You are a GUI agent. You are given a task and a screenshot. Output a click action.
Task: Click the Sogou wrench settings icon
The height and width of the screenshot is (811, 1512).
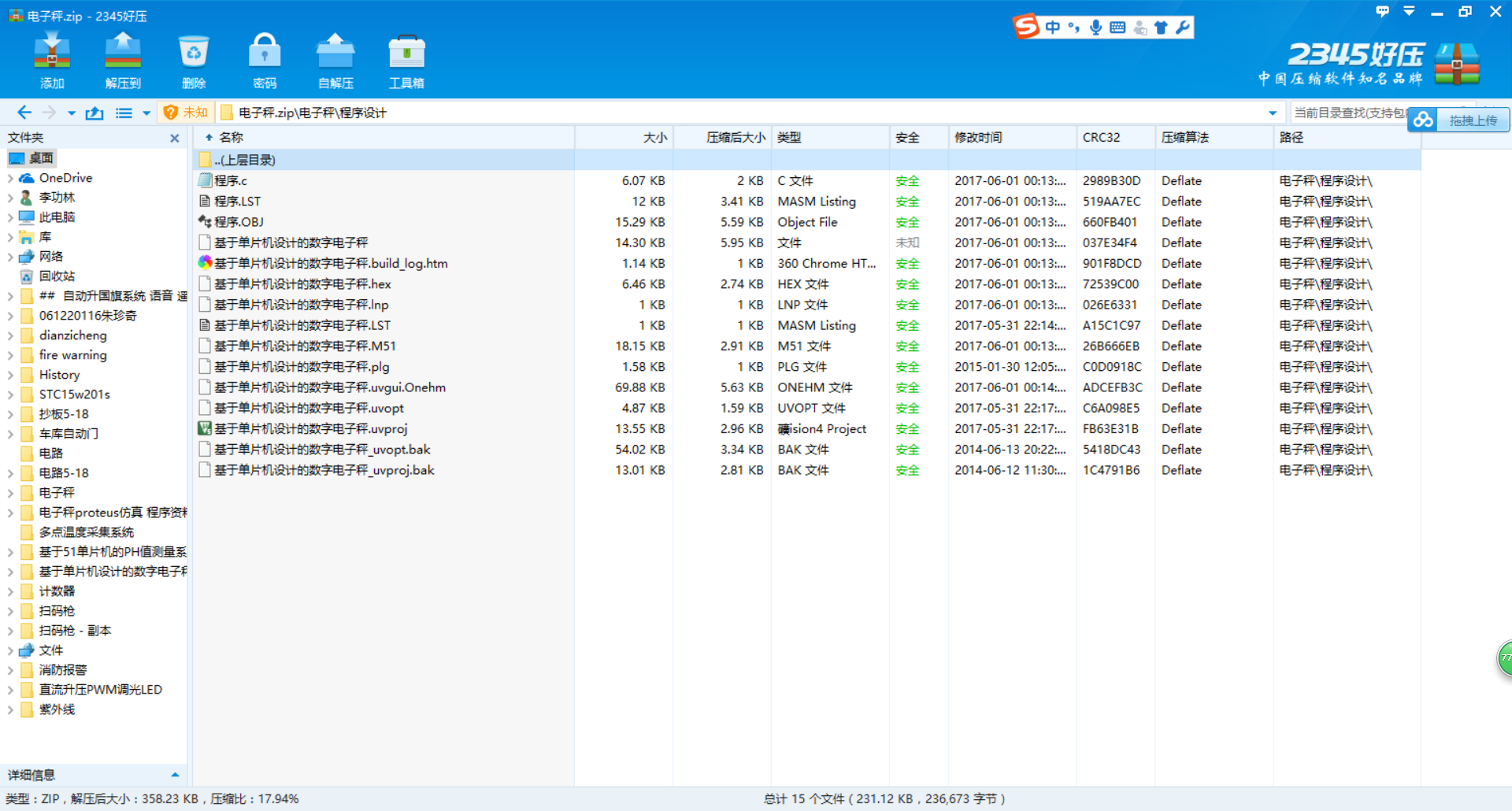pos(1182,28)
